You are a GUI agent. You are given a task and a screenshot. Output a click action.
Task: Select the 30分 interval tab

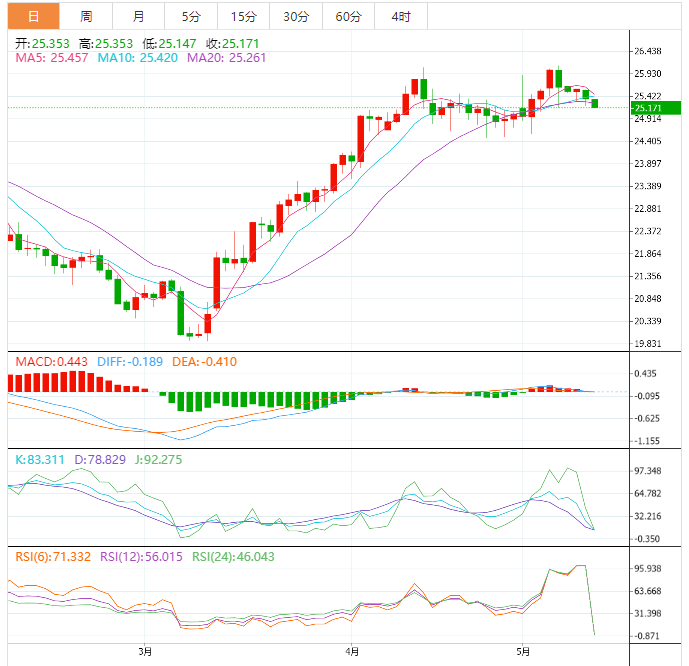[295, 16]
